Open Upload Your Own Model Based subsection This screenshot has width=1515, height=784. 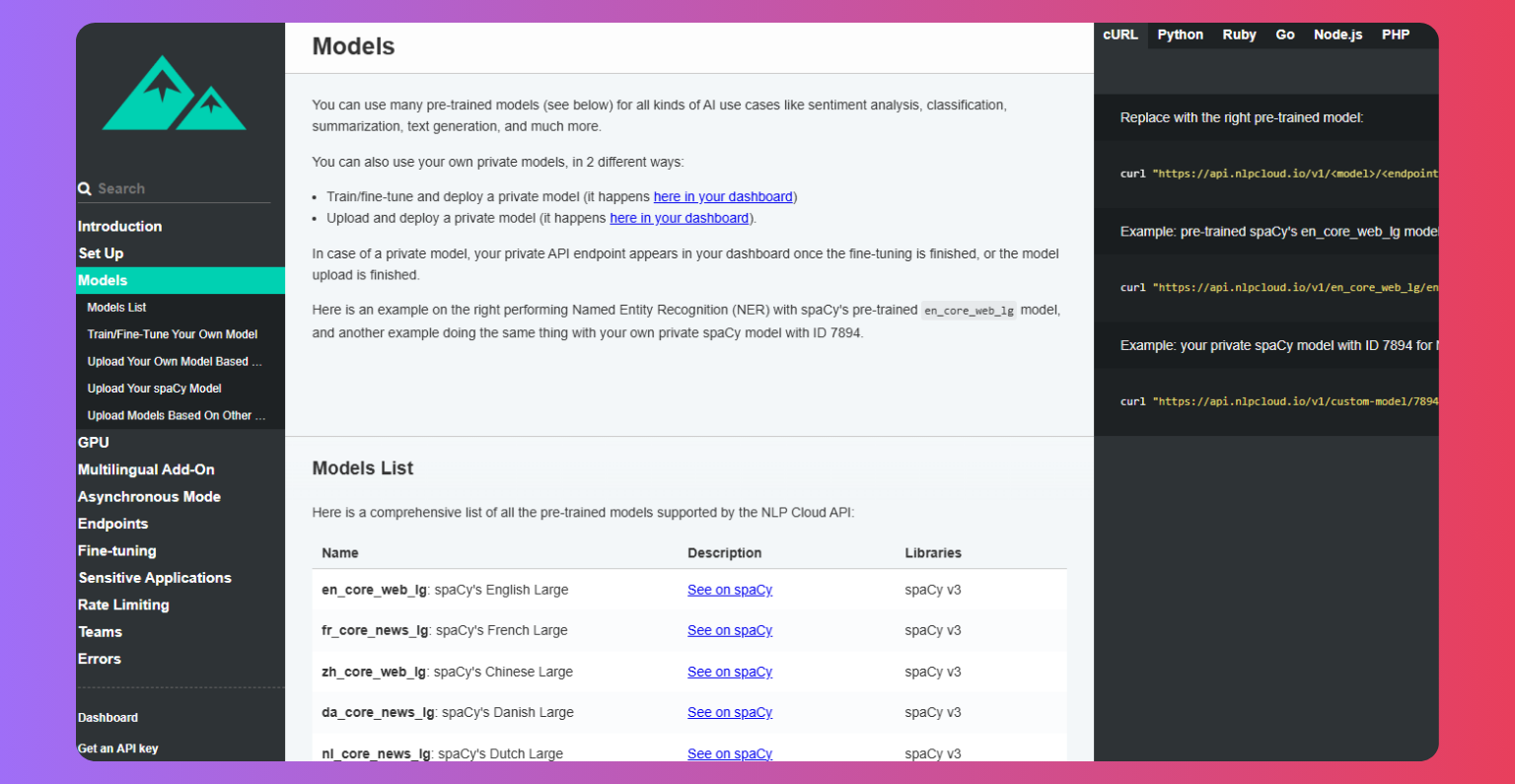click(175, 361)
